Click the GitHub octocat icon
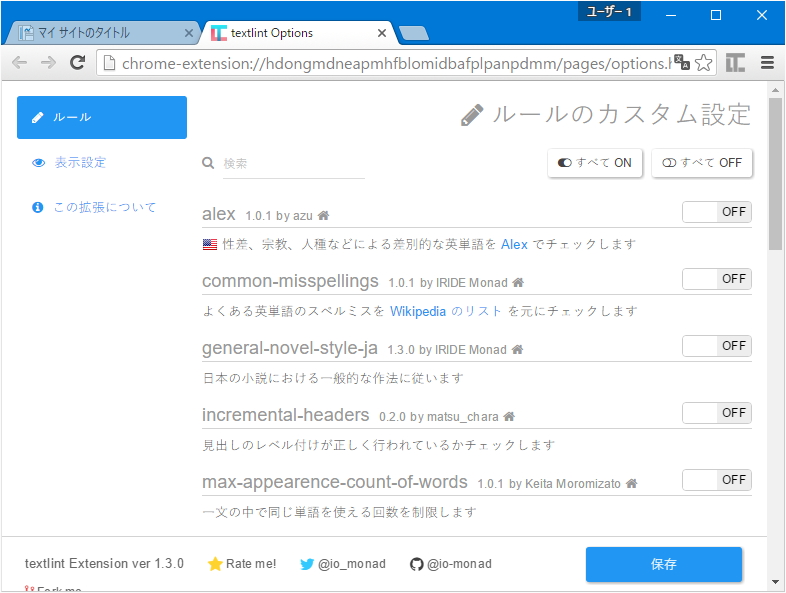786x593 pixels. (x=417, y=564)
